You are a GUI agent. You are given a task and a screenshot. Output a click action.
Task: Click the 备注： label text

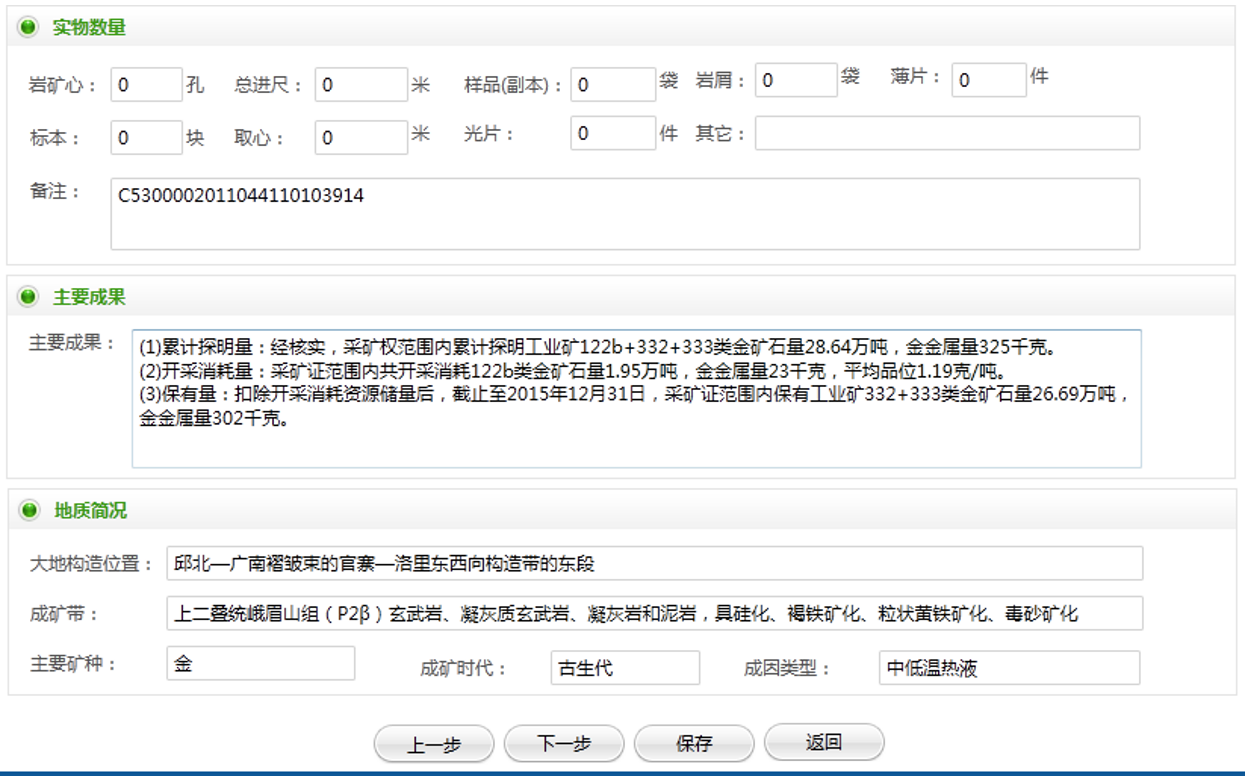(55, 191)
